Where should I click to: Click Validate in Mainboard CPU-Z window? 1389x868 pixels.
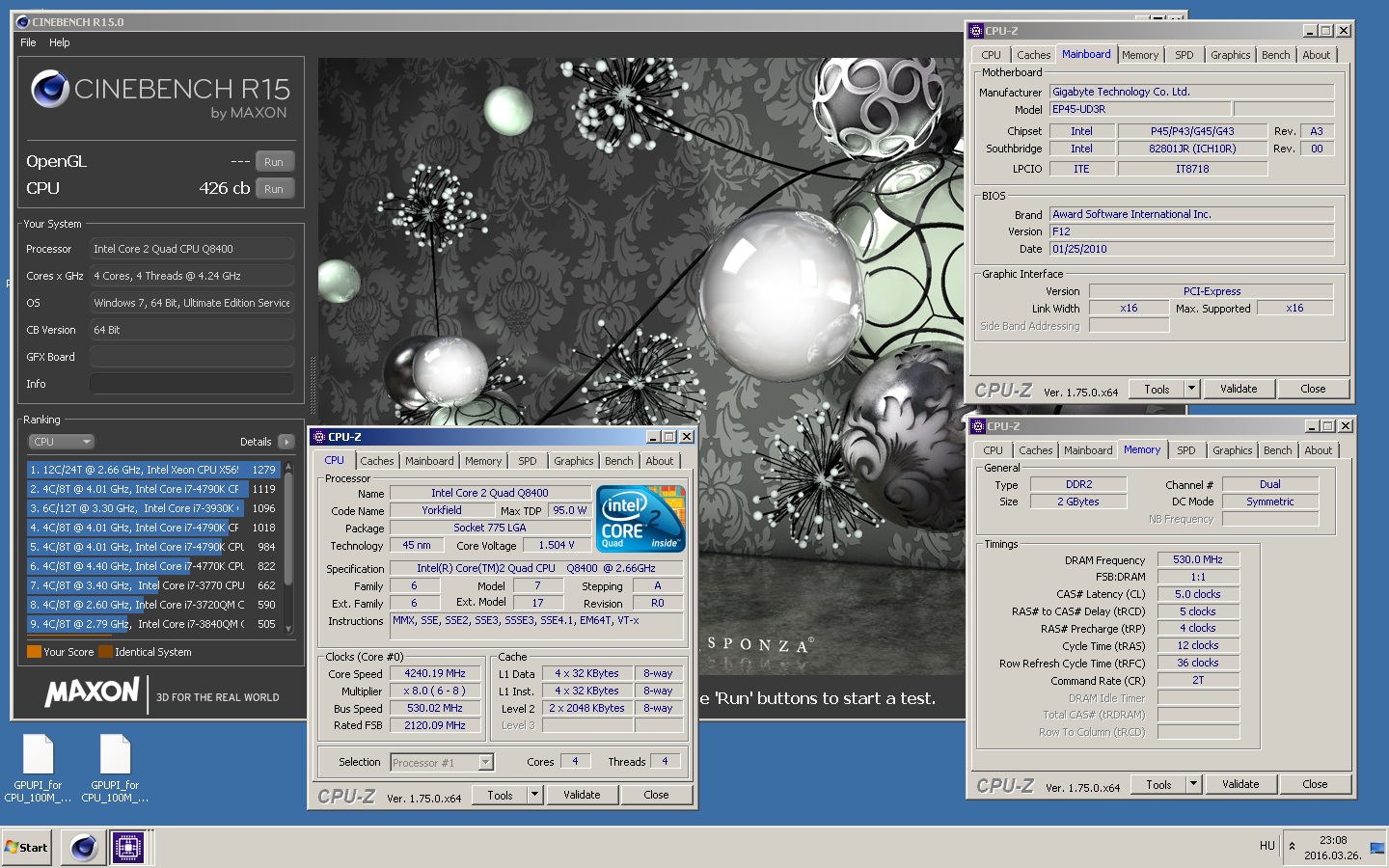[1239, 390]
